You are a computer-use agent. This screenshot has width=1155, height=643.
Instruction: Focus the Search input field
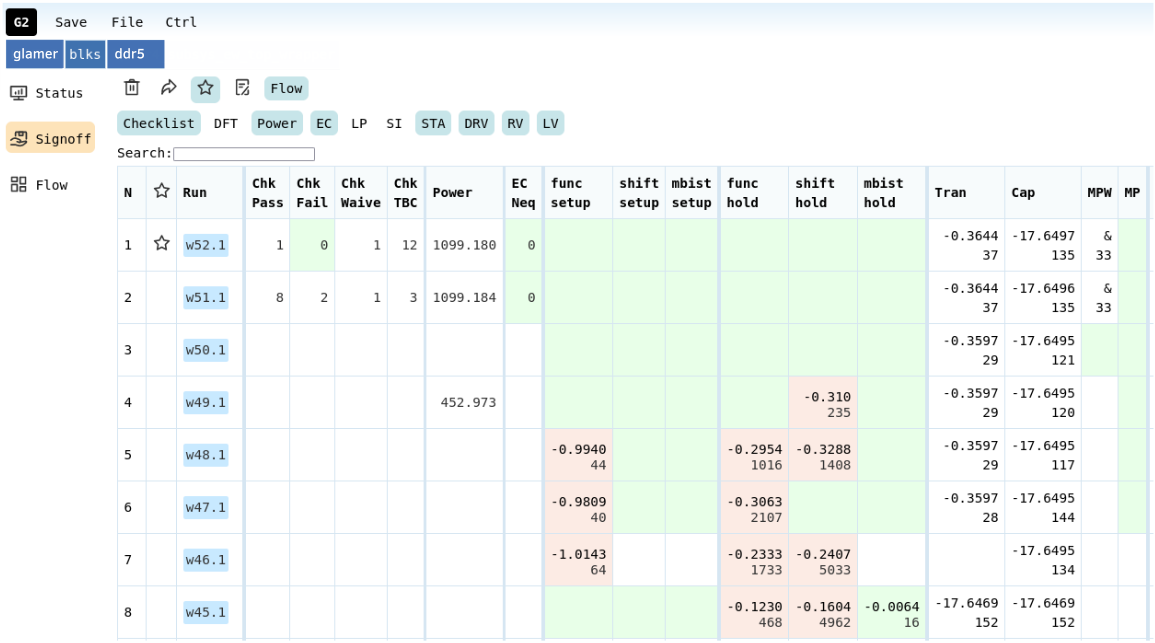244,154
